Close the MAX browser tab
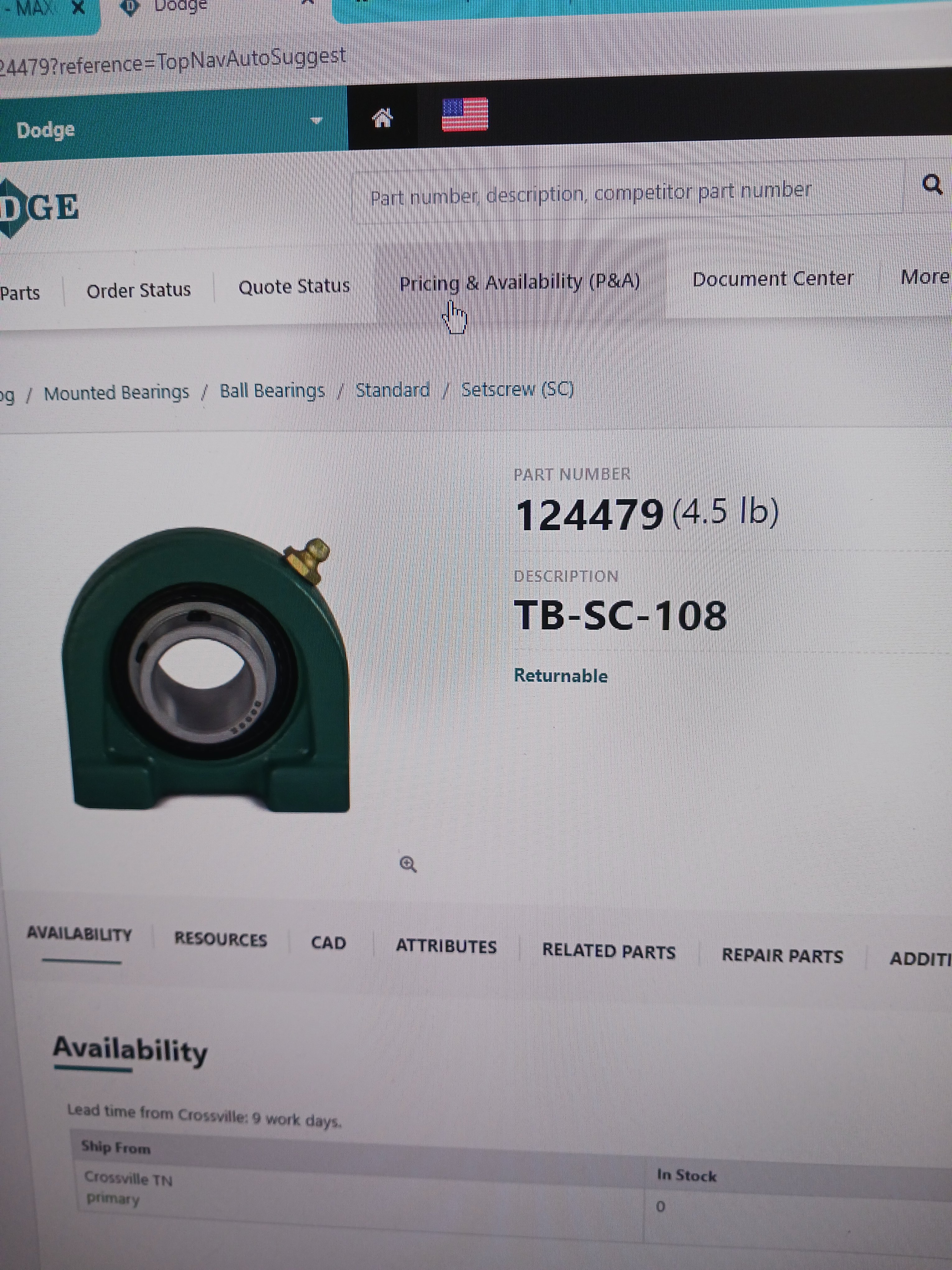 click(x=79, y=7)
